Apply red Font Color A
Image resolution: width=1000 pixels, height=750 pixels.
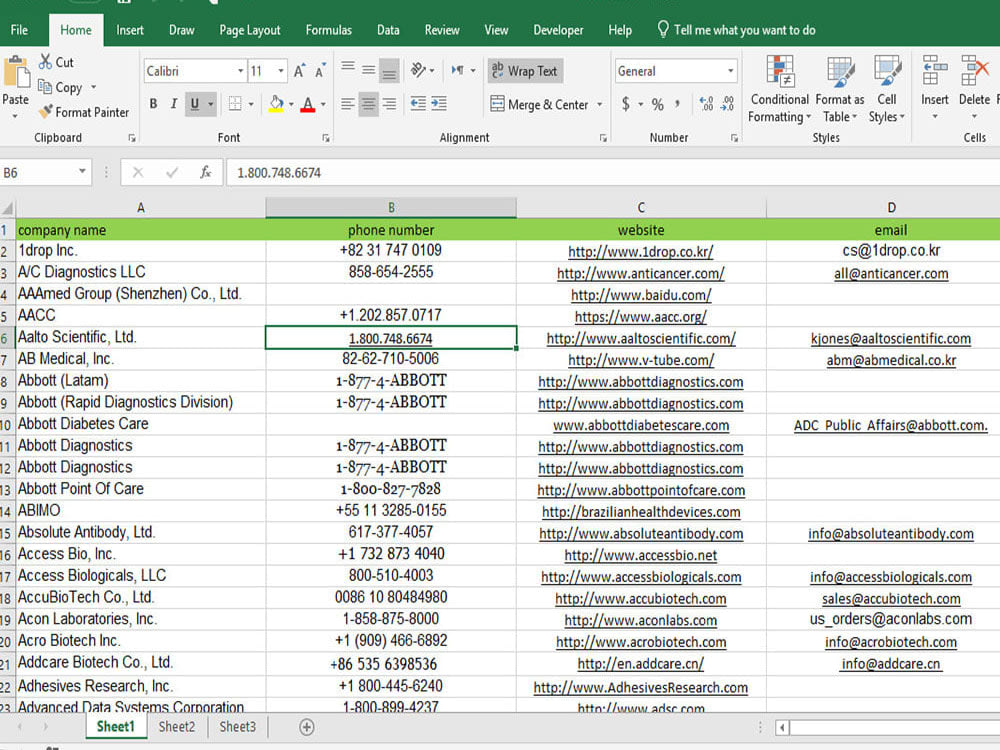coord(308,104)
